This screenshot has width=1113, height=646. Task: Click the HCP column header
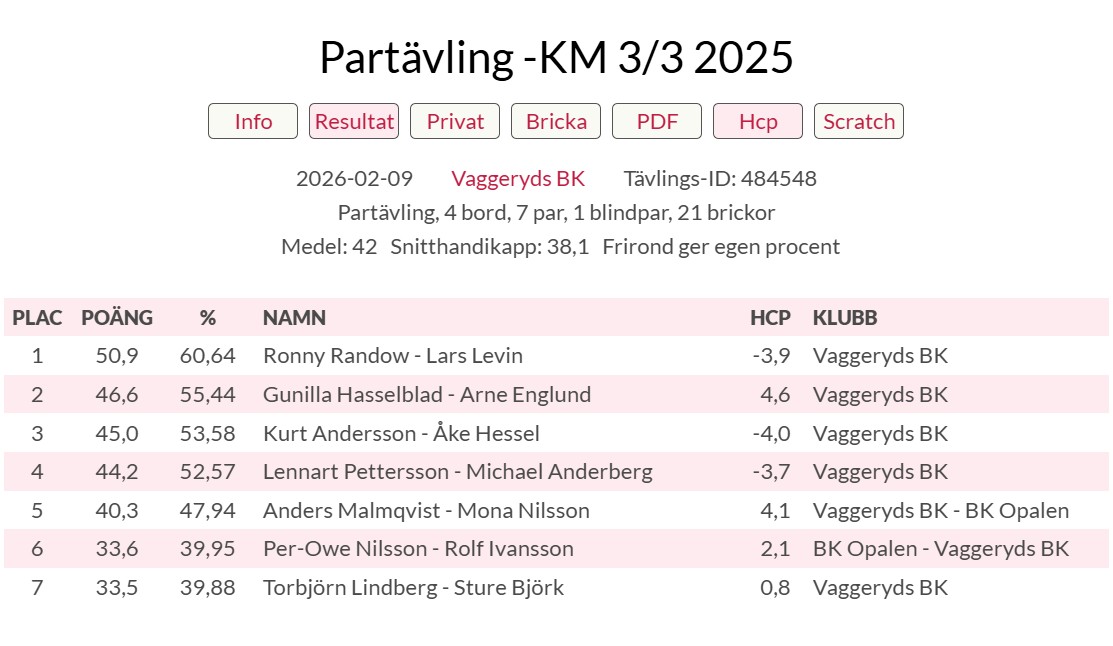(x=770, y=318)
